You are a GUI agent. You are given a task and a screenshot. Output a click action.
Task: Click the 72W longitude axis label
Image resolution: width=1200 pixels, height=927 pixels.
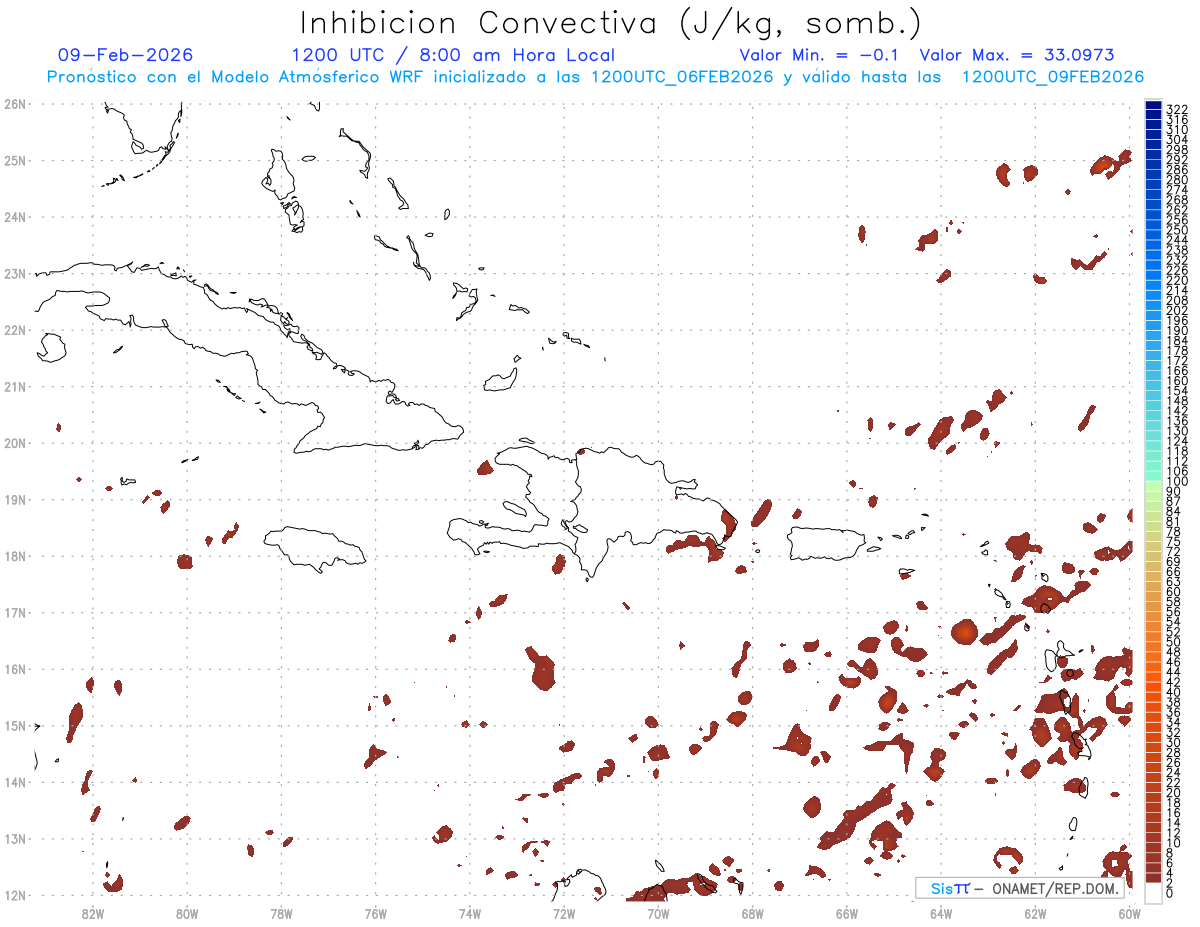pyautogui.click(x=564, y=913)
